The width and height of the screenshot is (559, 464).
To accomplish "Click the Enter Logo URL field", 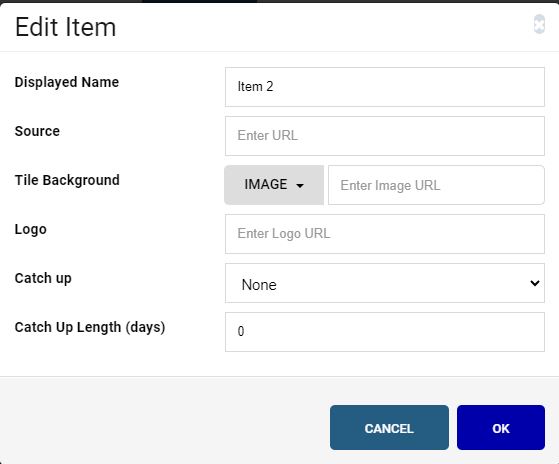I will [385, 234].
